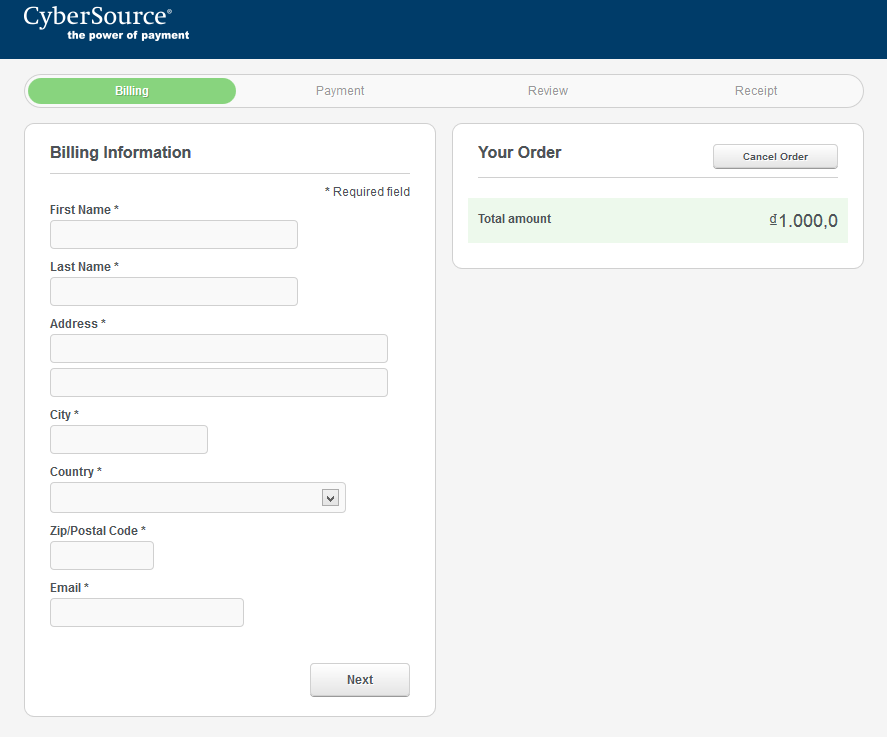
Task: Select the Billing step tab
Action: (132, 91)
